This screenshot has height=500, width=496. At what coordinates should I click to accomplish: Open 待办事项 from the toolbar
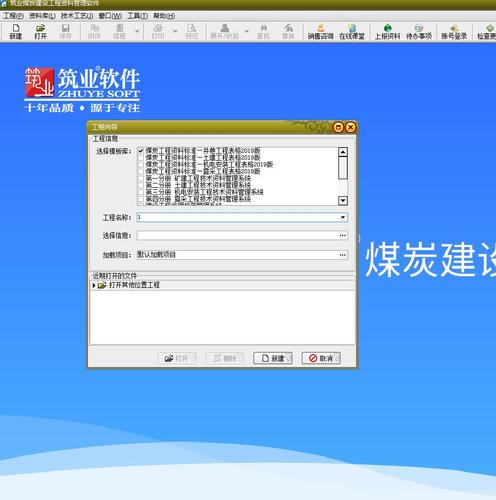click(x=419, y=32)
